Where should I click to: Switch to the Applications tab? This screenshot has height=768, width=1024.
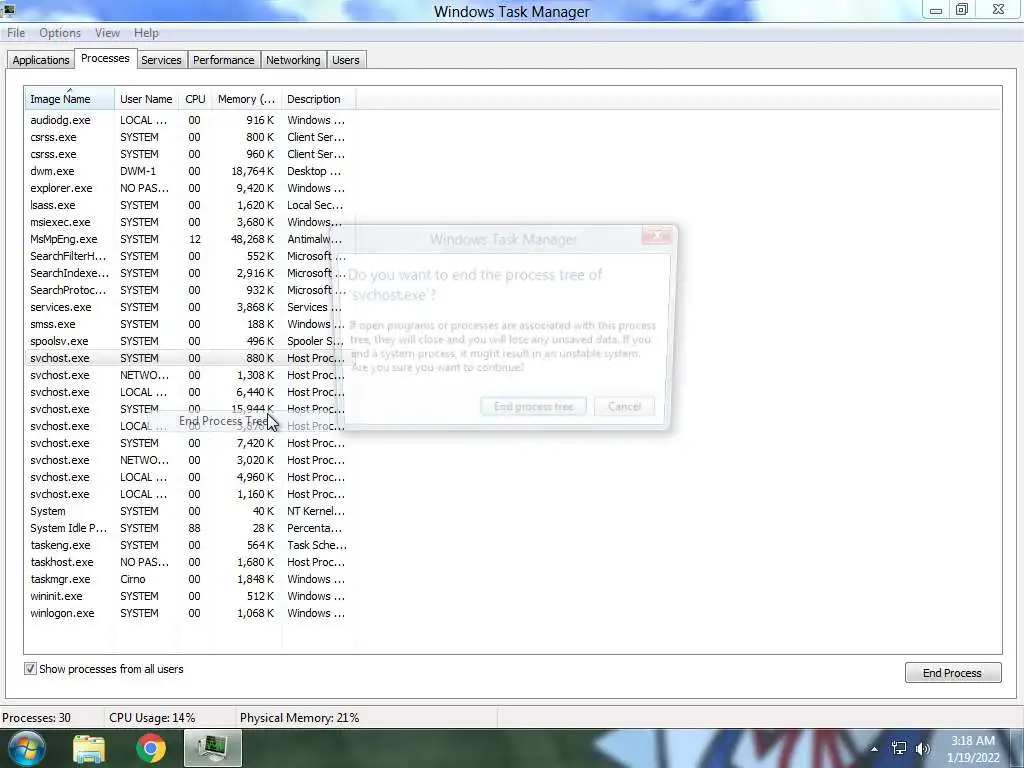click(x=40, y=59)
